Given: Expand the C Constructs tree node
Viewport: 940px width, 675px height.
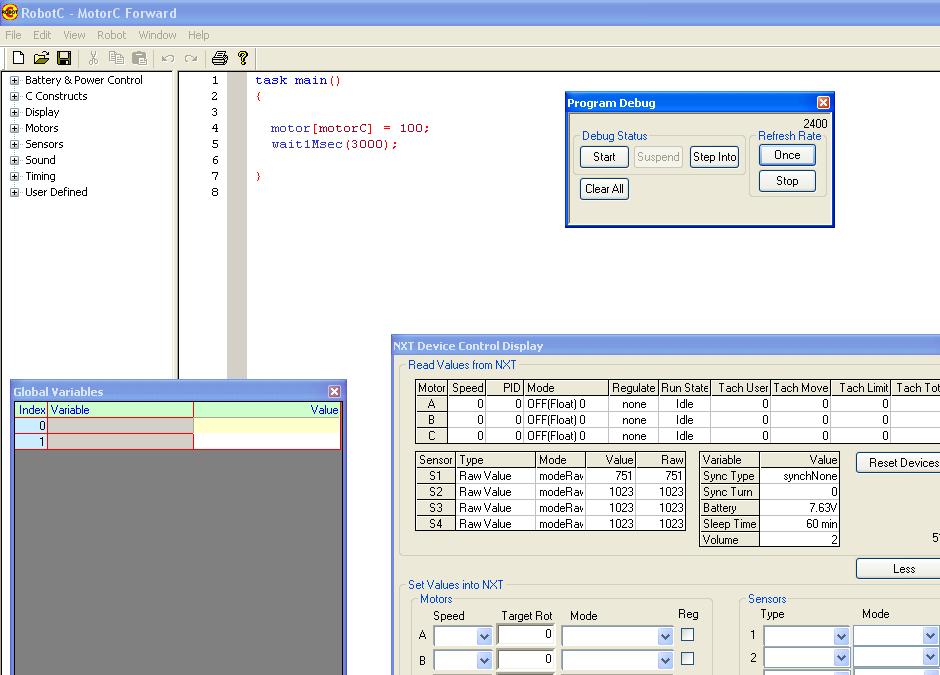Looking at the screenshot, I should tap(14, 96).
